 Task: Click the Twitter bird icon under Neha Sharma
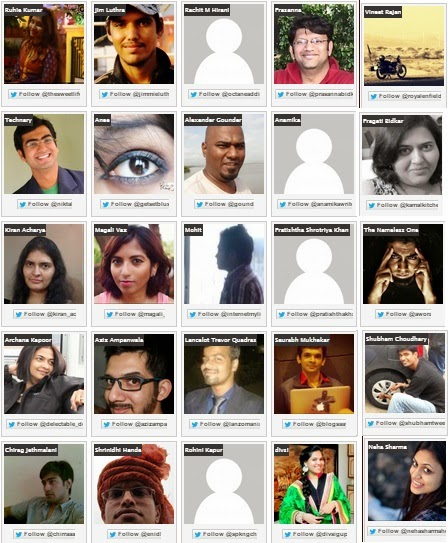tap(373, 531)
